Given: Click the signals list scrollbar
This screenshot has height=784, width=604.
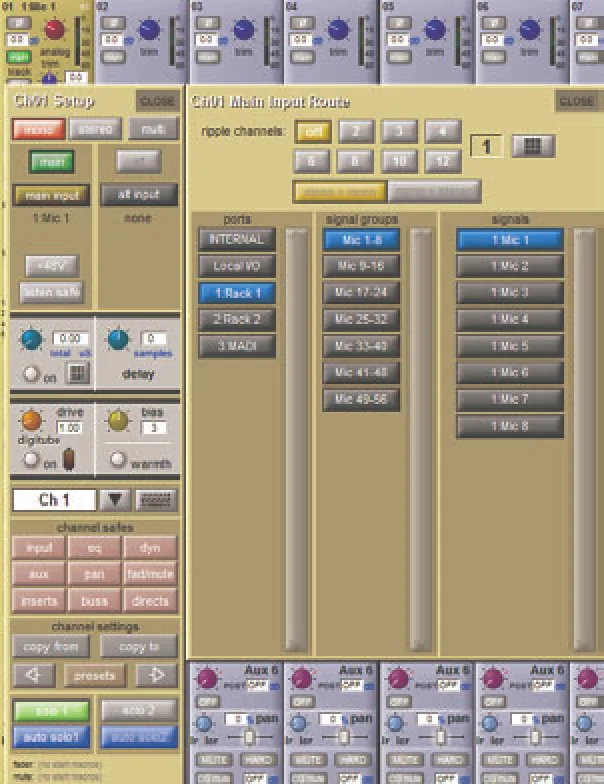Looking at the screenshot, I should click(584, 440).
